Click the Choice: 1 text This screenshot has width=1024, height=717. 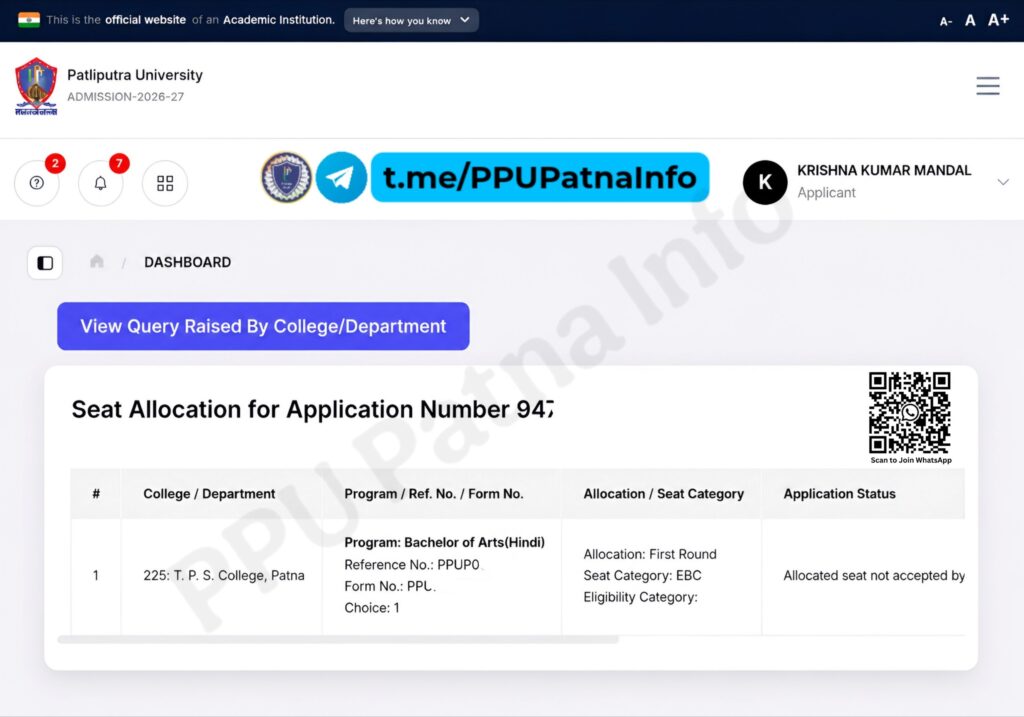372,607
